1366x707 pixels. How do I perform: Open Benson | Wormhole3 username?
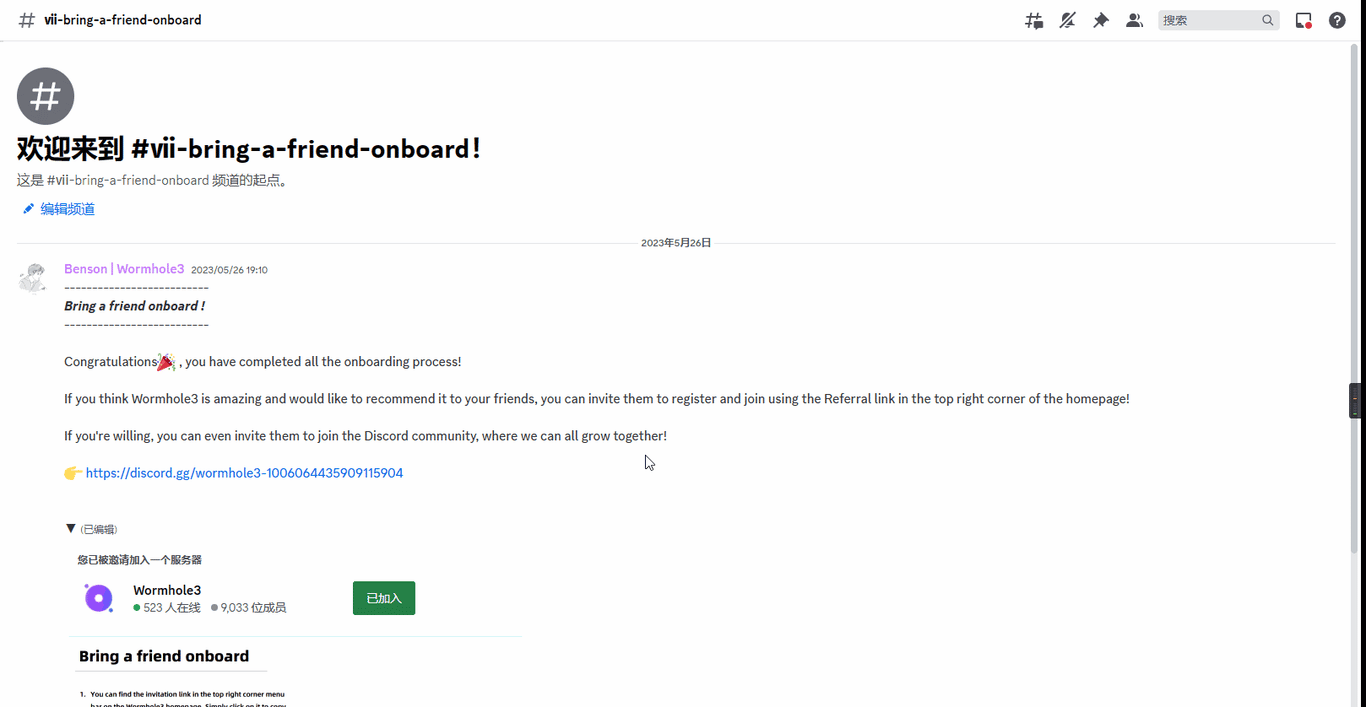coord(124,269)
